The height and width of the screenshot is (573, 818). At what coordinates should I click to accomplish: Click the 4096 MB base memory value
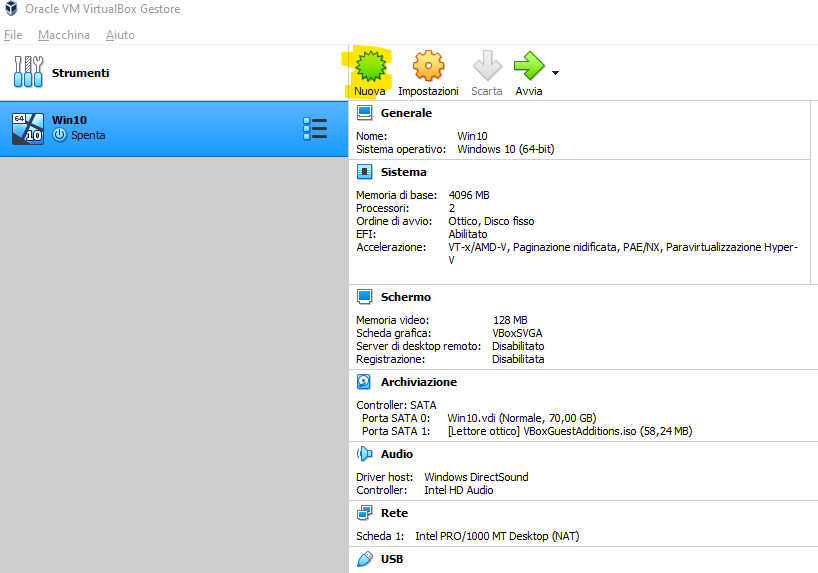click(x=469, y=195)
